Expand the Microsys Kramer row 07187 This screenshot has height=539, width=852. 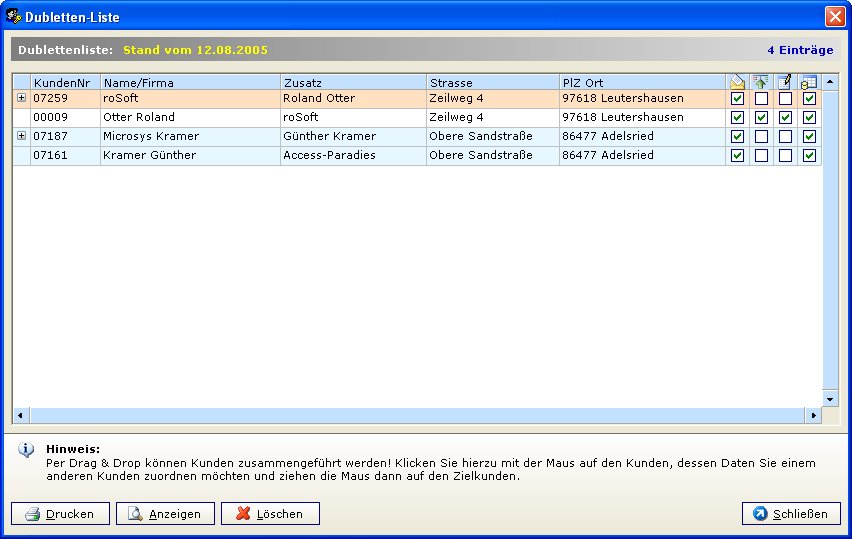[x=21, y=135]
